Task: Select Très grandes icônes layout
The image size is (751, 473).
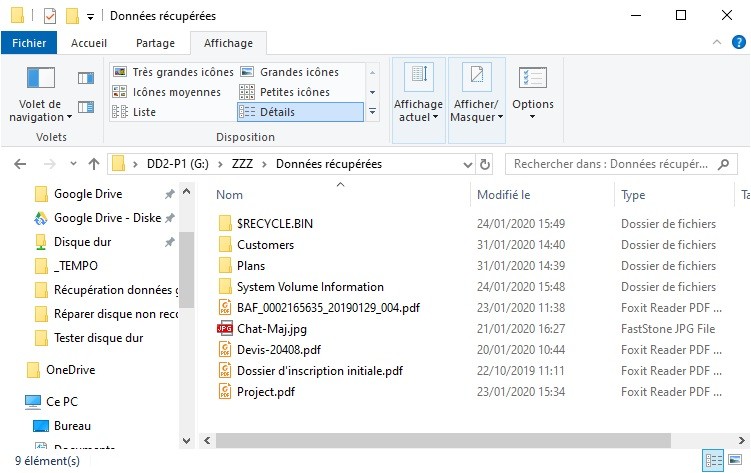Action: 174,72
